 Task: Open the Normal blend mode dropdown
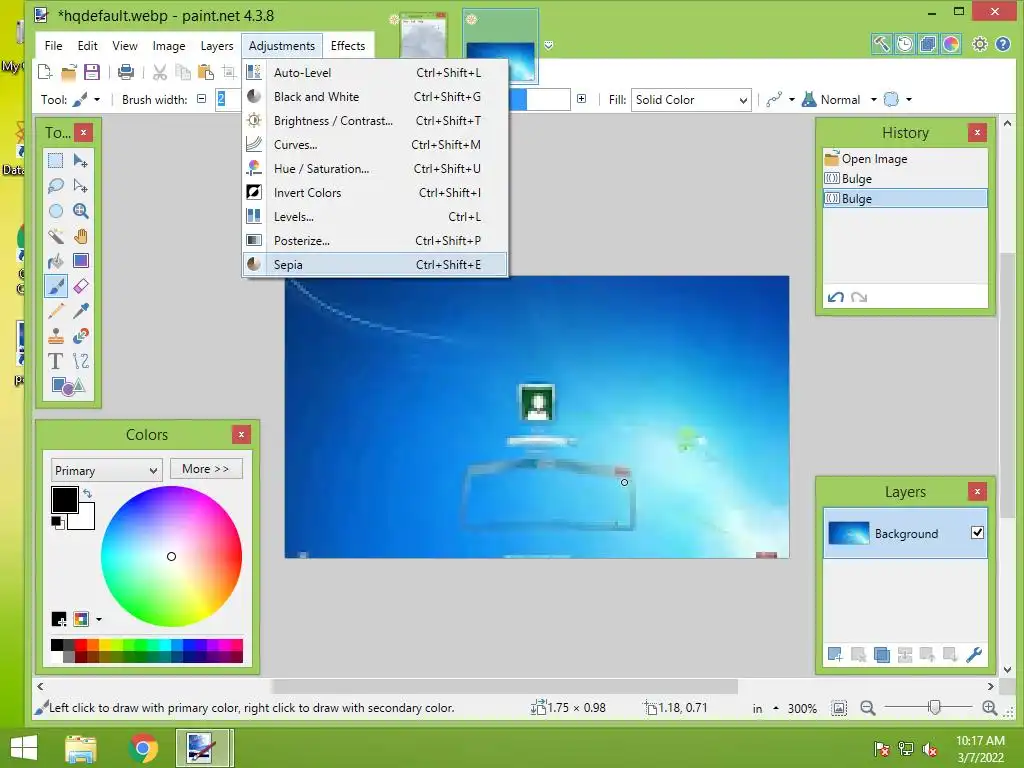[873, 100]
